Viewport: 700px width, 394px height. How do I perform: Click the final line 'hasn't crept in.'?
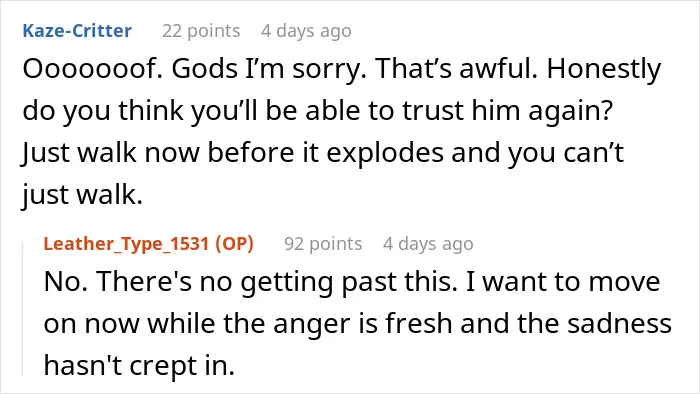pos(139,366)
